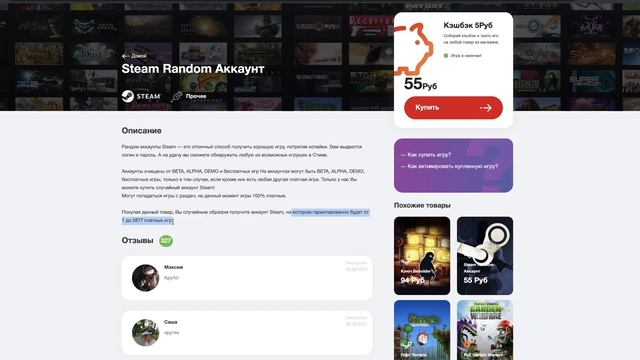Click the Кэшбэк 5Руб label
Image resolution: width=640 pixels, height=360 pixels.
point(468,25)
